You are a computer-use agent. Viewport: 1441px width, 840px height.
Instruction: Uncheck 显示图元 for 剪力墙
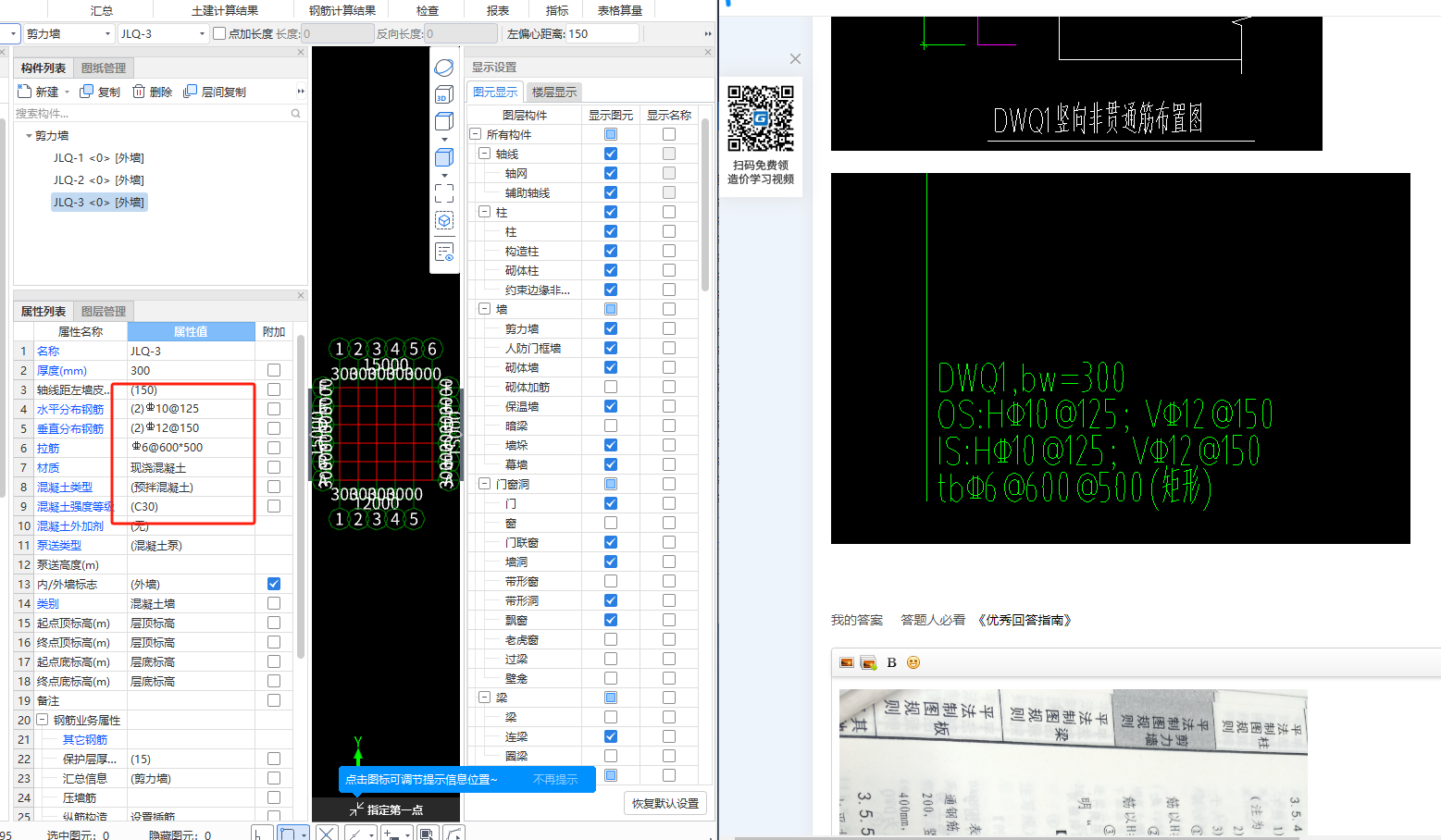click(x=611, y=328)
